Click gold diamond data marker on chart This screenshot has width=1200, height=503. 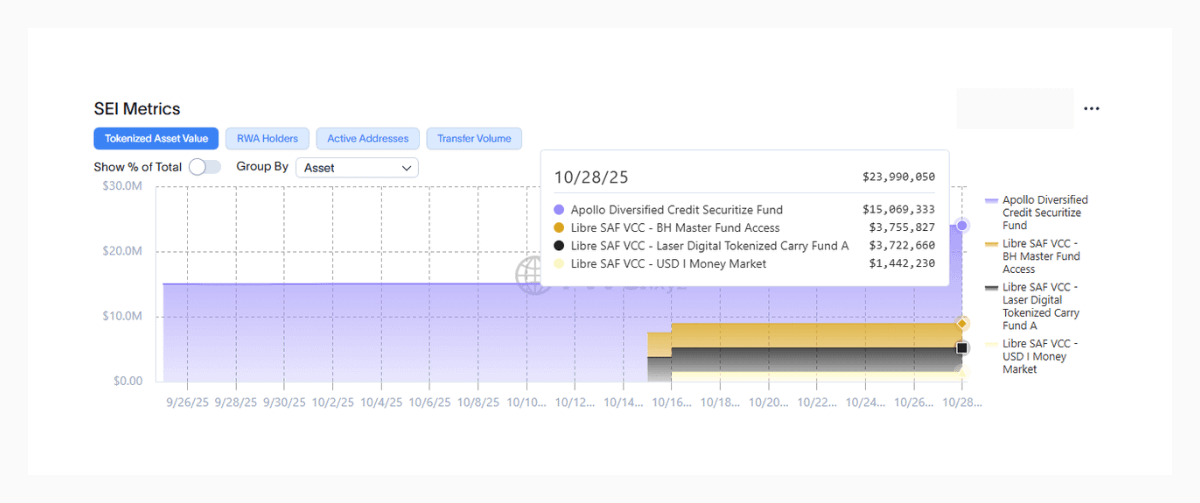[x=962, y=323]
